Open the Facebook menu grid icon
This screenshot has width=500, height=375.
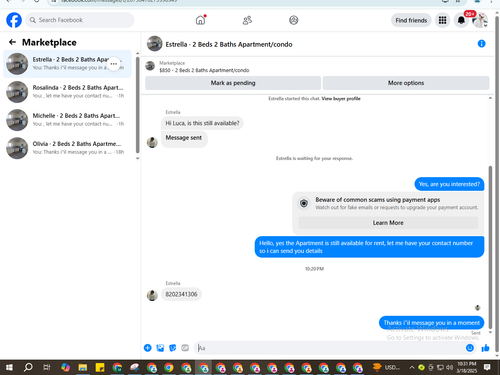coord(442,20)
